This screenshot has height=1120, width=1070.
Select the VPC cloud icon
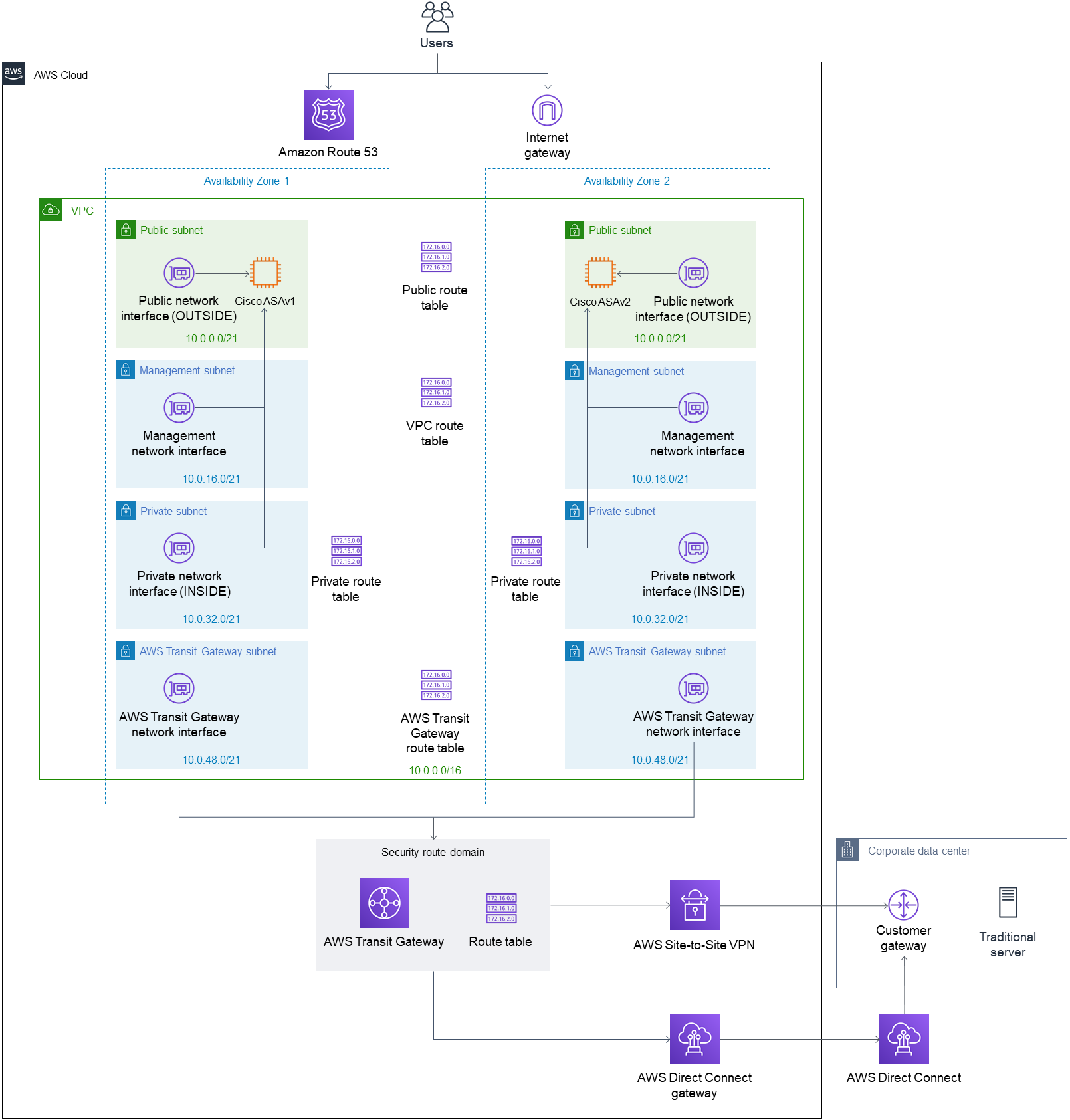coord(51,209)
